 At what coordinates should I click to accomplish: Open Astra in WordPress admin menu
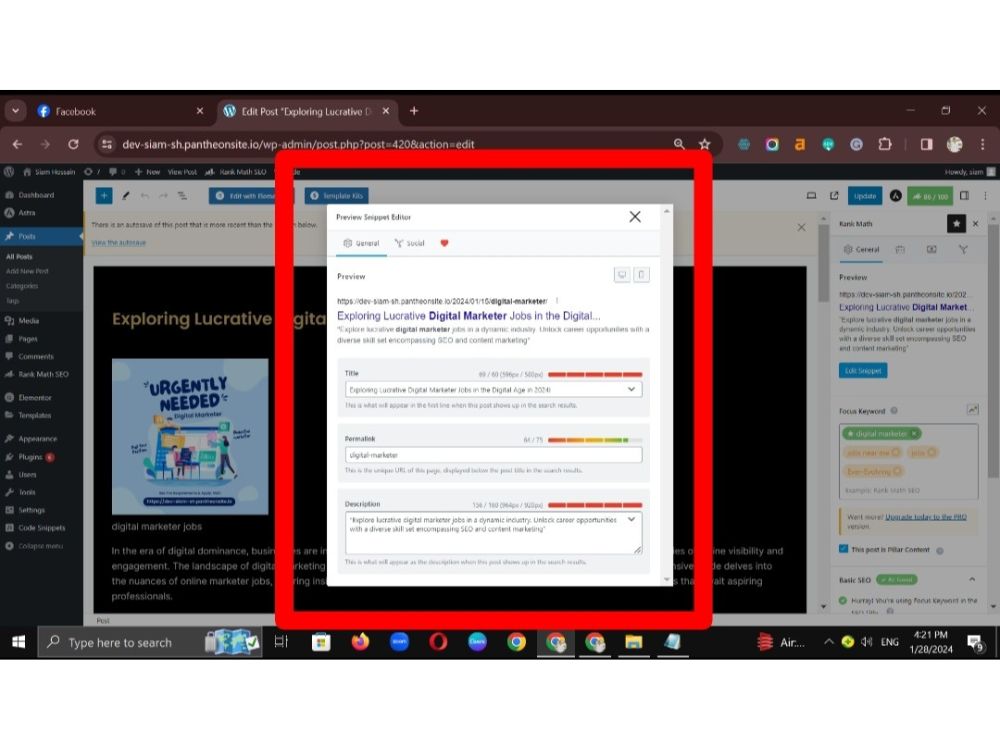pyautogui.click(x=27, y=213)
